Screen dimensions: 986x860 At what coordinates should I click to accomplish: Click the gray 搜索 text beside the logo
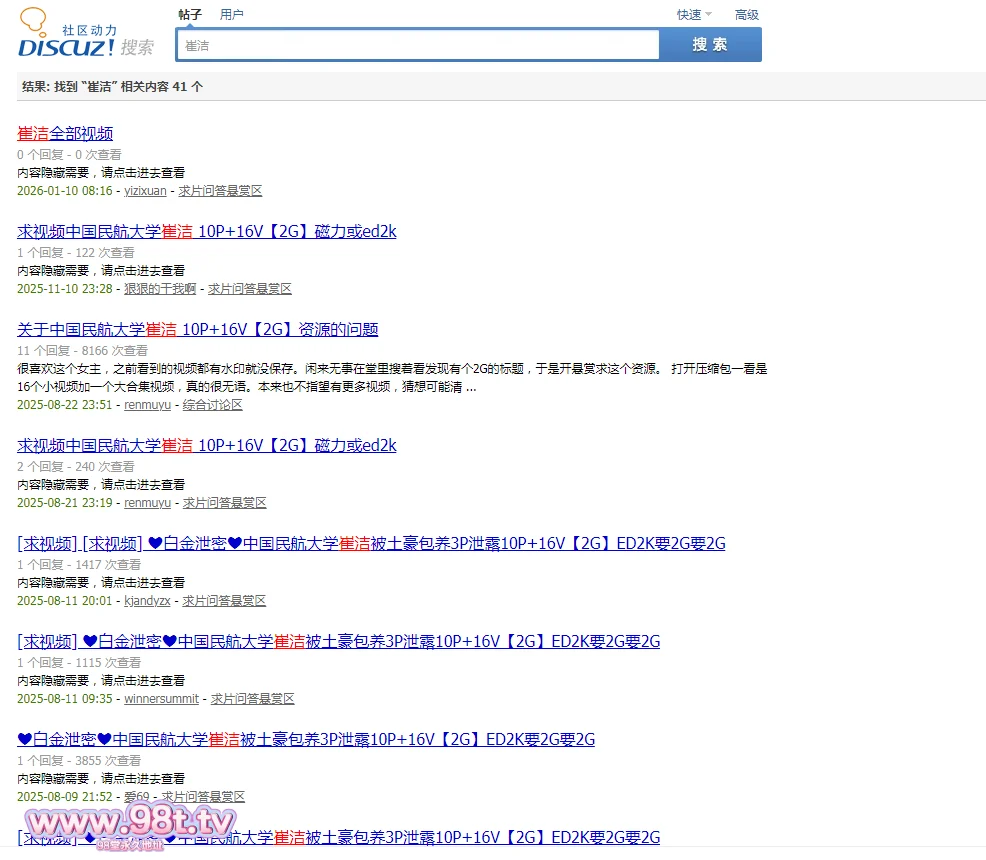tap(137, 48)
